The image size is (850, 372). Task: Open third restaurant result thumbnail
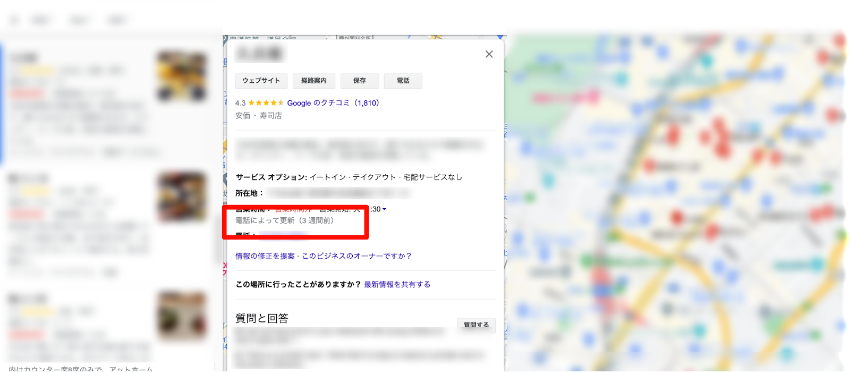click(182, 316)
